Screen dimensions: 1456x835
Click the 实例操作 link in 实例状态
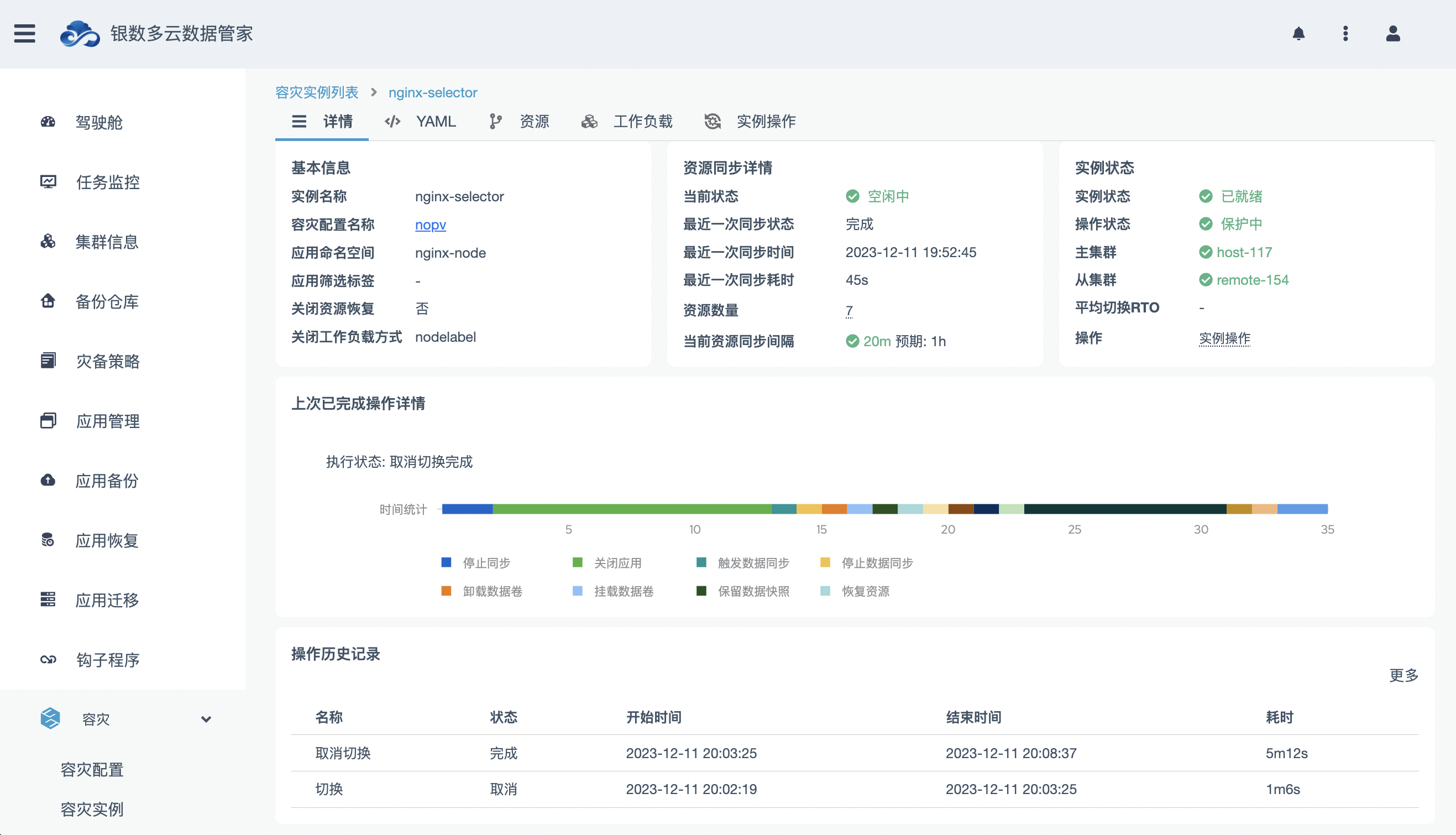(x=1224, y=338)
